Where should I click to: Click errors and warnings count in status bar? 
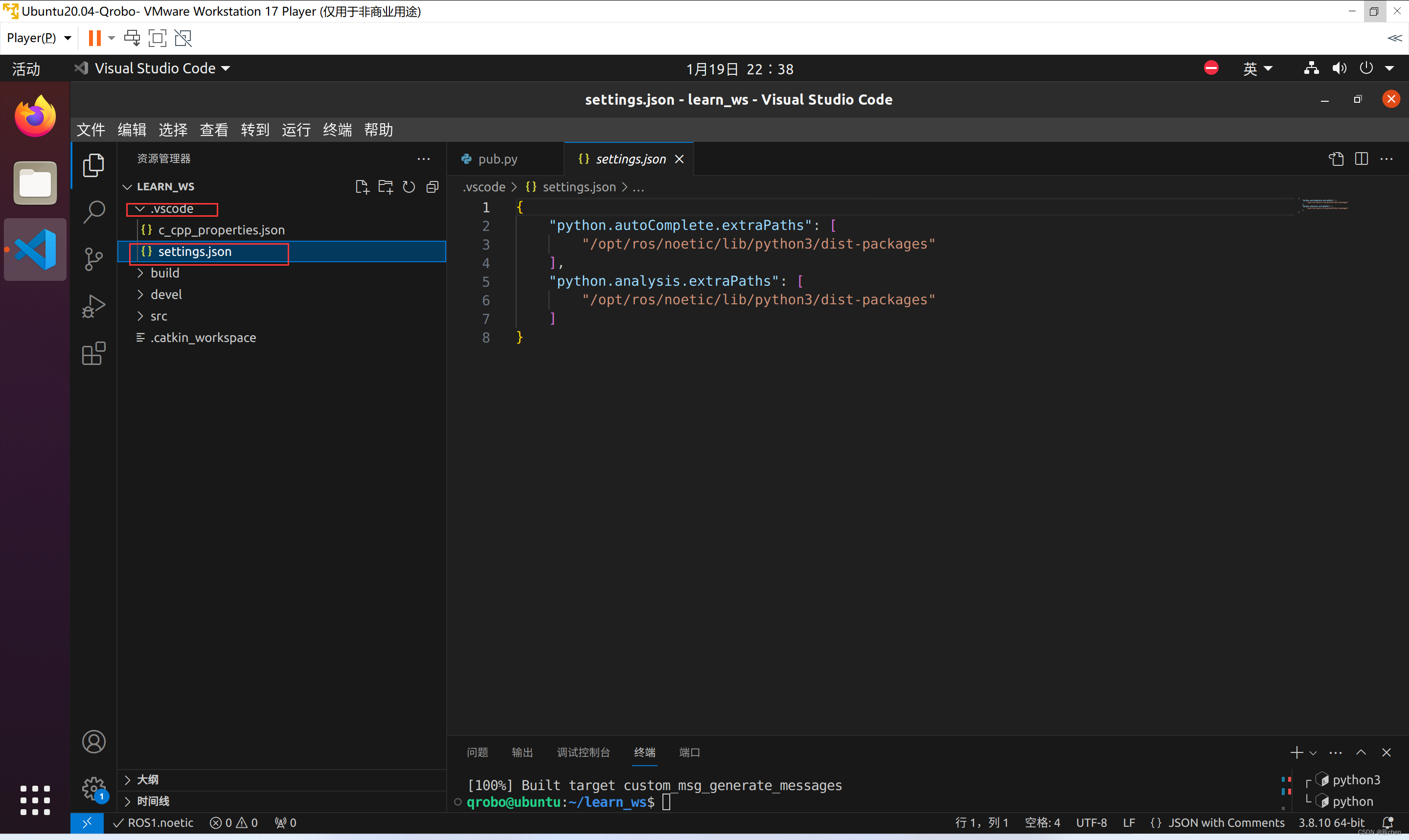[234, 822]
